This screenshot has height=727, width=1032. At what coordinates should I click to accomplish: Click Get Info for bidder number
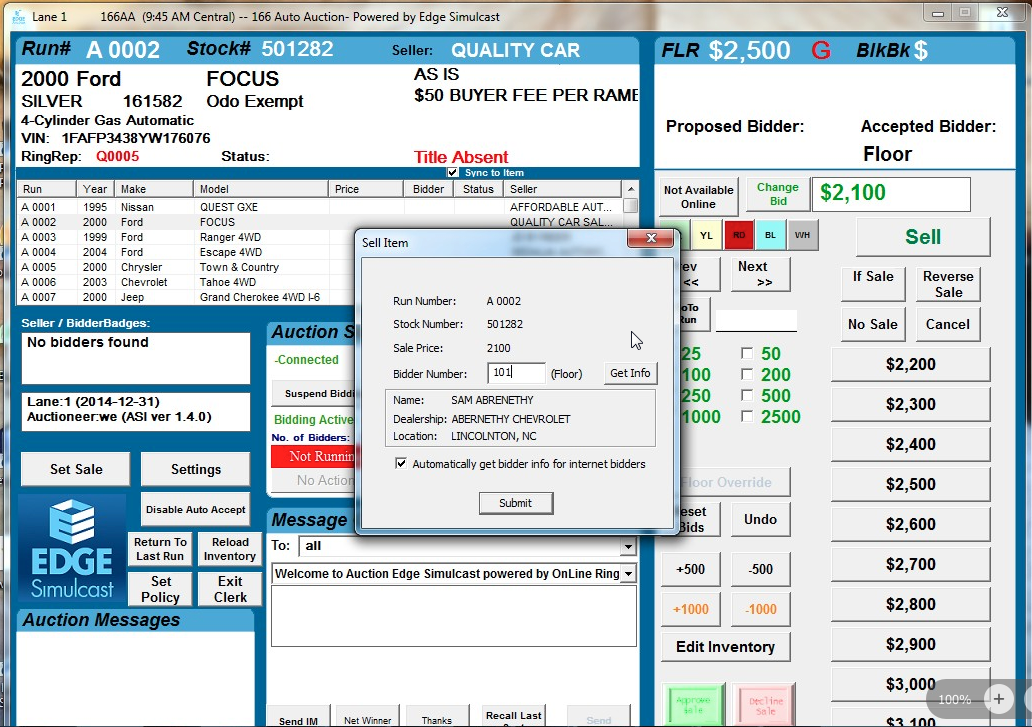point(629,373)
